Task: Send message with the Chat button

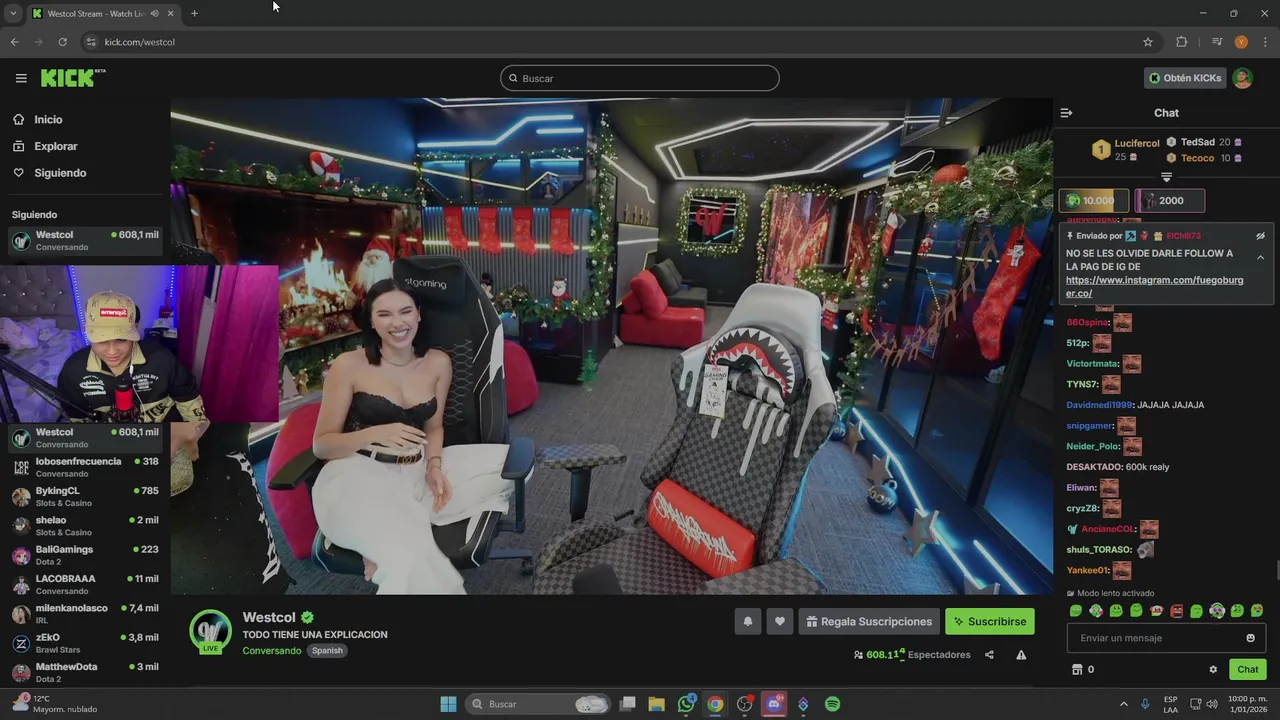Action: [1248, 670]
